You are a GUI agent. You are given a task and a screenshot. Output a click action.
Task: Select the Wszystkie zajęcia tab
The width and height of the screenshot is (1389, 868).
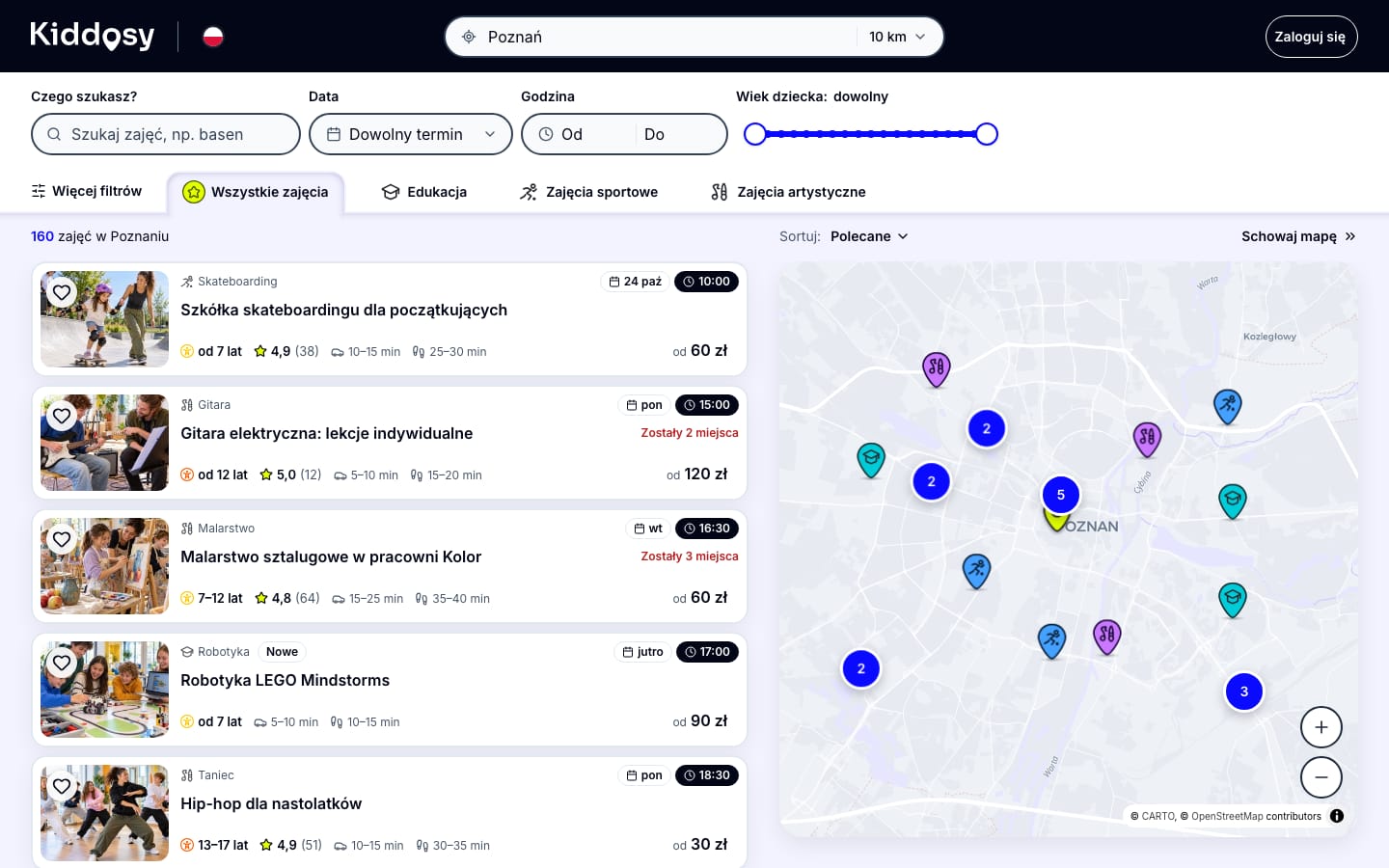coord(257,192)
